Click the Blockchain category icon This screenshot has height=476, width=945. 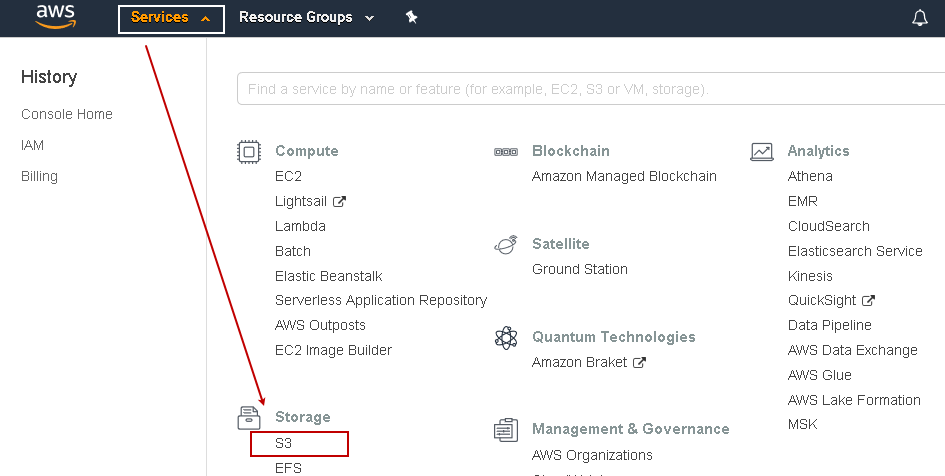pyautogui.click(x=506, y=151)
